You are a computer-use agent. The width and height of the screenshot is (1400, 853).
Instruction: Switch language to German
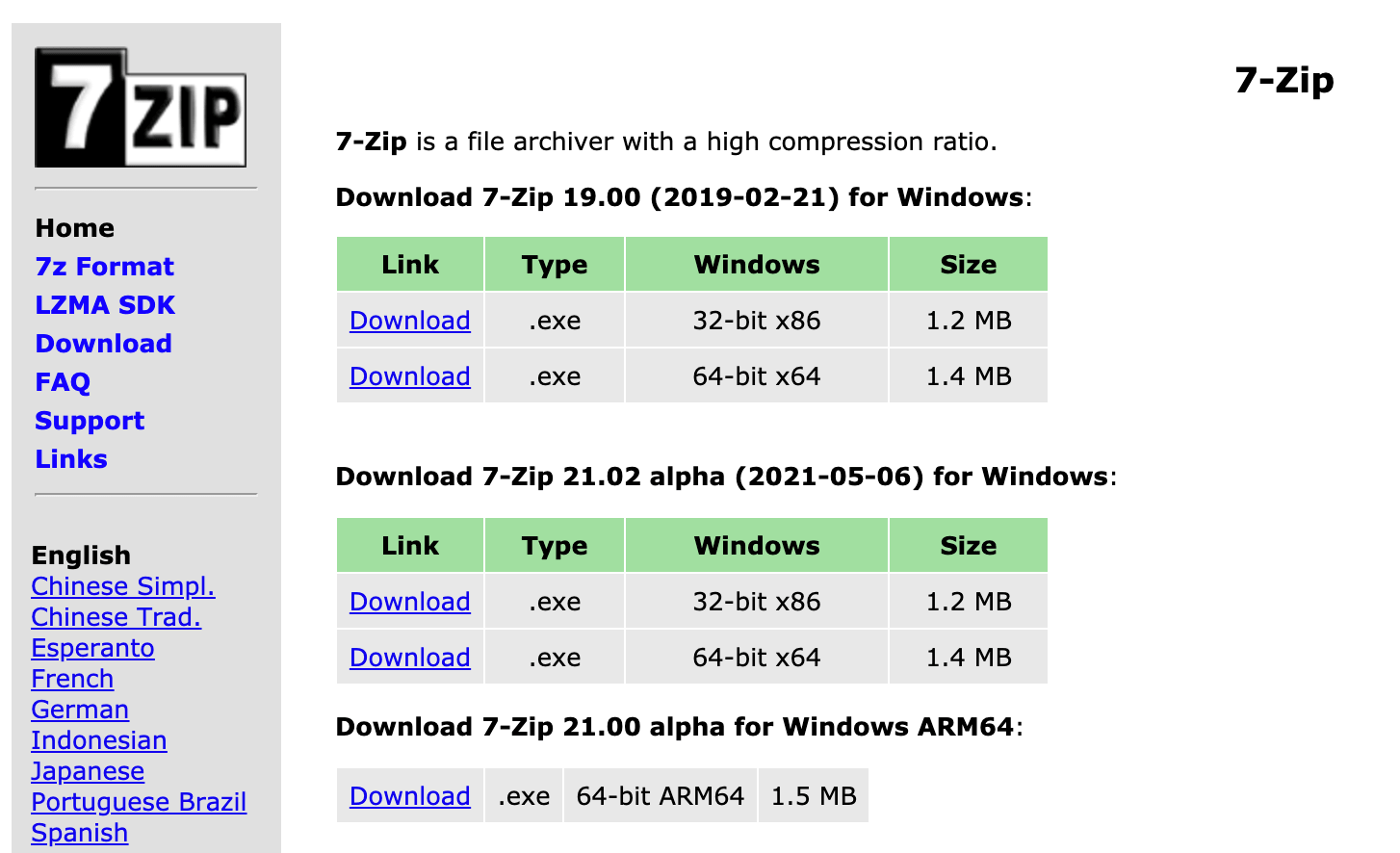pyautogui.click(x=80, y=710)
